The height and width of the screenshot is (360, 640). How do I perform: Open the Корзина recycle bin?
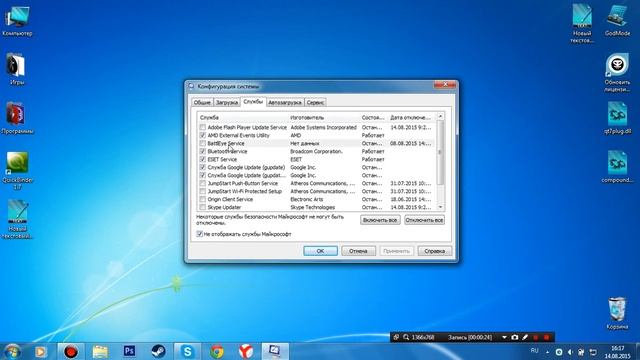pyautogui.click(x=617, y=313)
